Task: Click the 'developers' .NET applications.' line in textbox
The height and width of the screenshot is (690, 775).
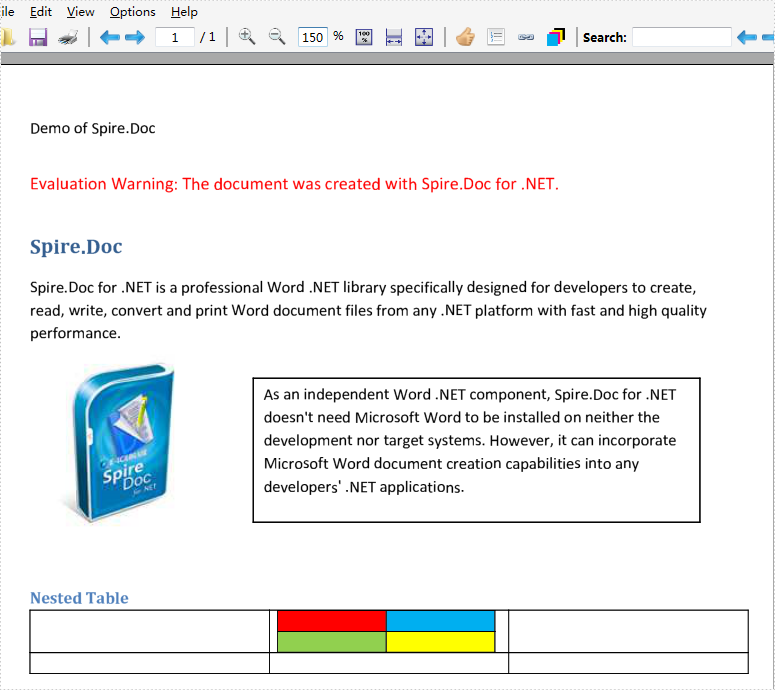Action: coord(364,487)
